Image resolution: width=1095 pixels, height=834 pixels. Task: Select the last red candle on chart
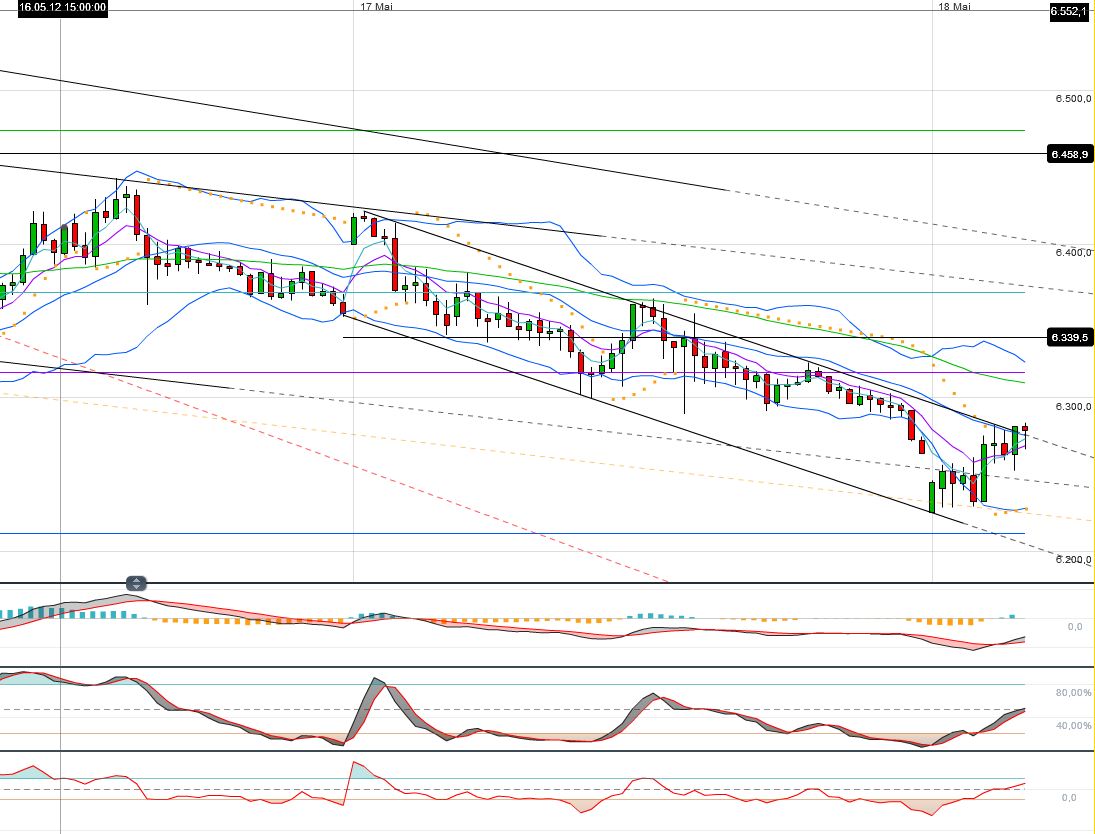click(1024, 428)
